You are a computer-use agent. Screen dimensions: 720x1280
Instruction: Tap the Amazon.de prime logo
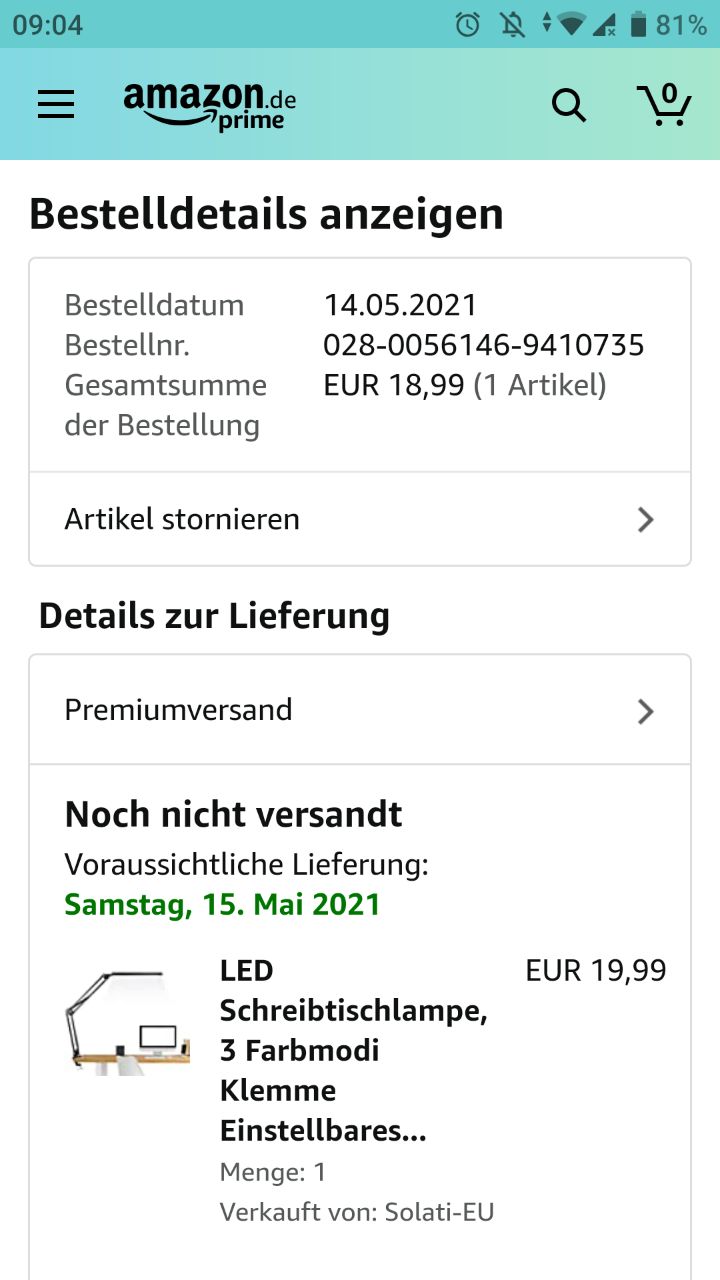[209, 105]
